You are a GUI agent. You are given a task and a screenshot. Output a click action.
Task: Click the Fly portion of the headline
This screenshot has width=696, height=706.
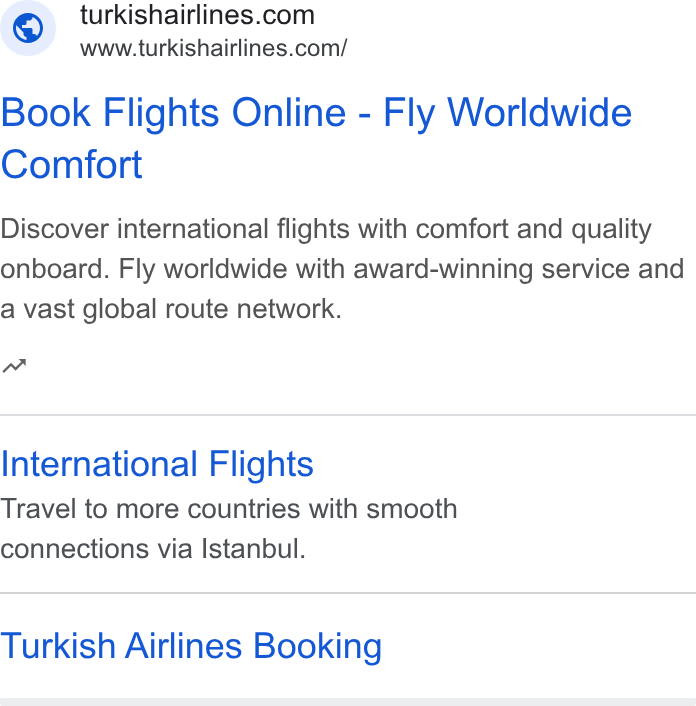coord(409,115)
